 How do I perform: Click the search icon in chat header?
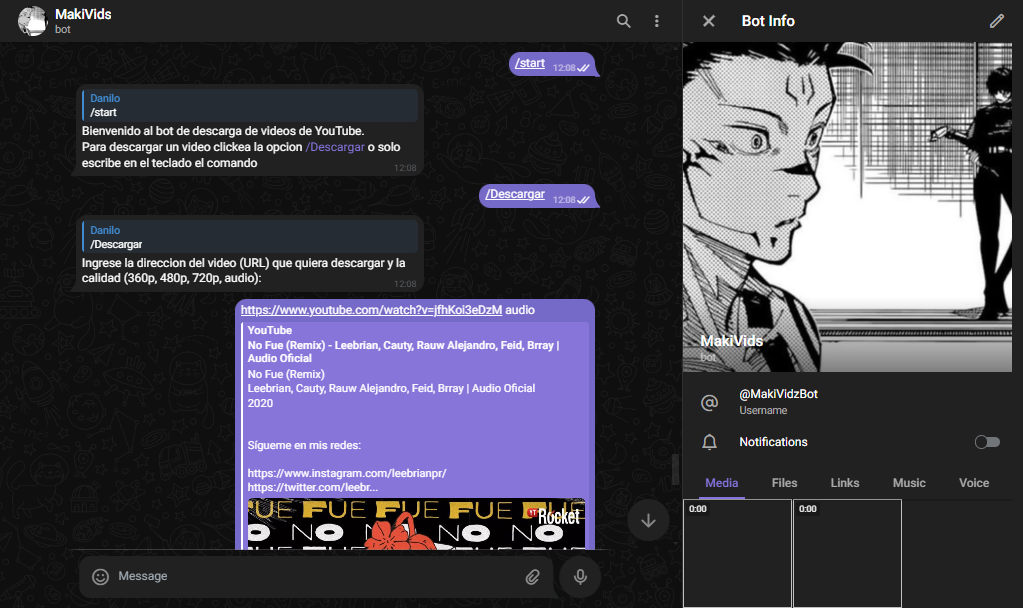624,21
